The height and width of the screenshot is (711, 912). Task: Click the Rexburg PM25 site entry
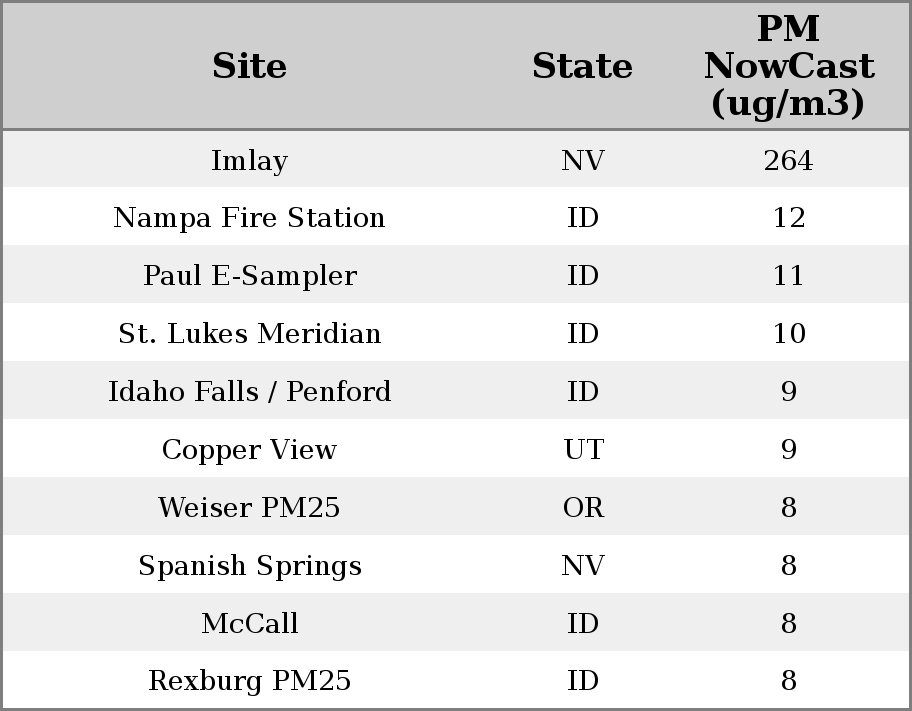[x=249, y=681]
